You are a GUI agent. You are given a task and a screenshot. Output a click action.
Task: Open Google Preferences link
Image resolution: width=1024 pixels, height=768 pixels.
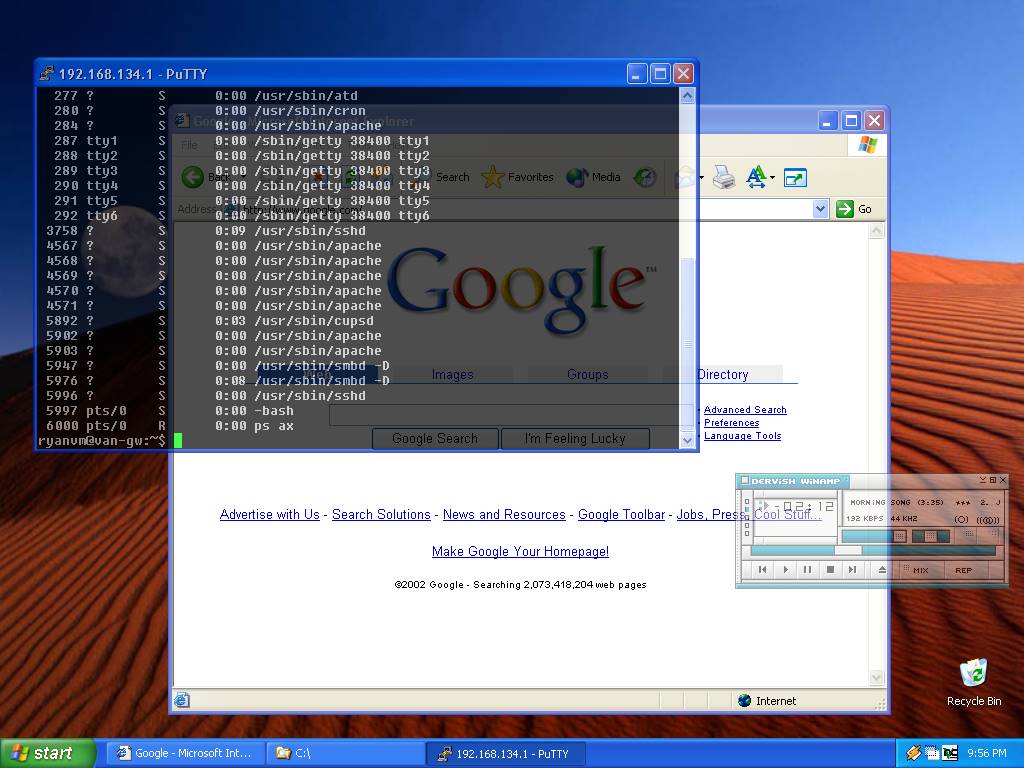click(x=731, y=423)
